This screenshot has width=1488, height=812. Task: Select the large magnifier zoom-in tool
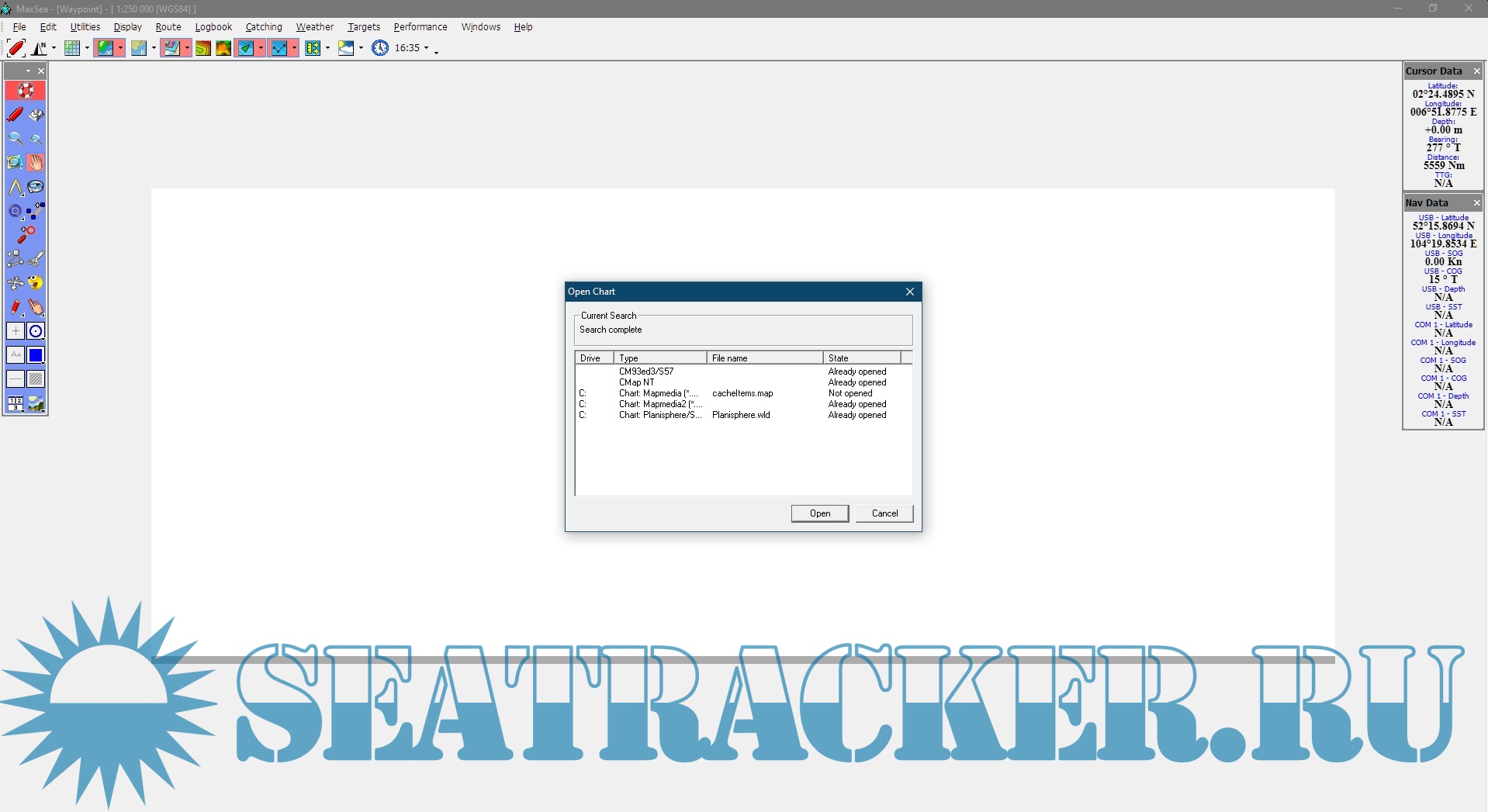16,139
